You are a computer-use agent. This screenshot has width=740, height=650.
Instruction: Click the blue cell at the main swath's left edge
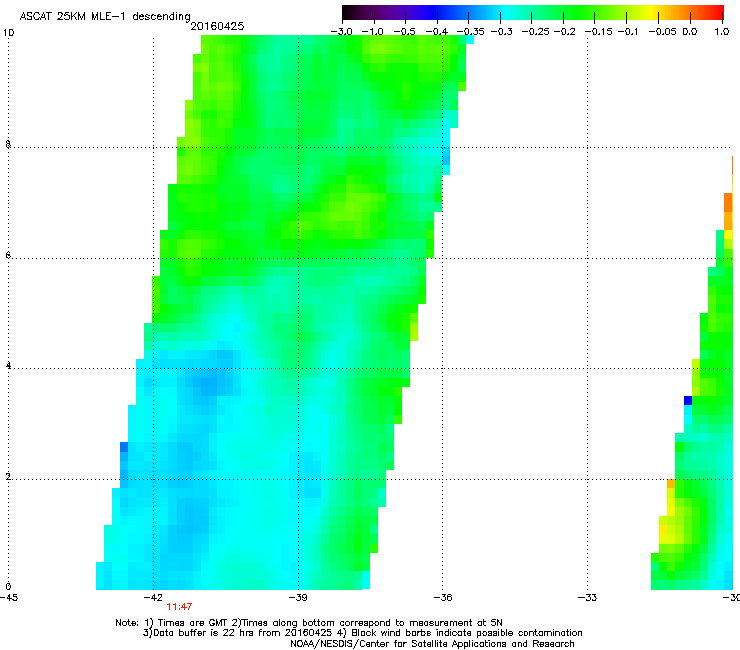pos(124,447)
